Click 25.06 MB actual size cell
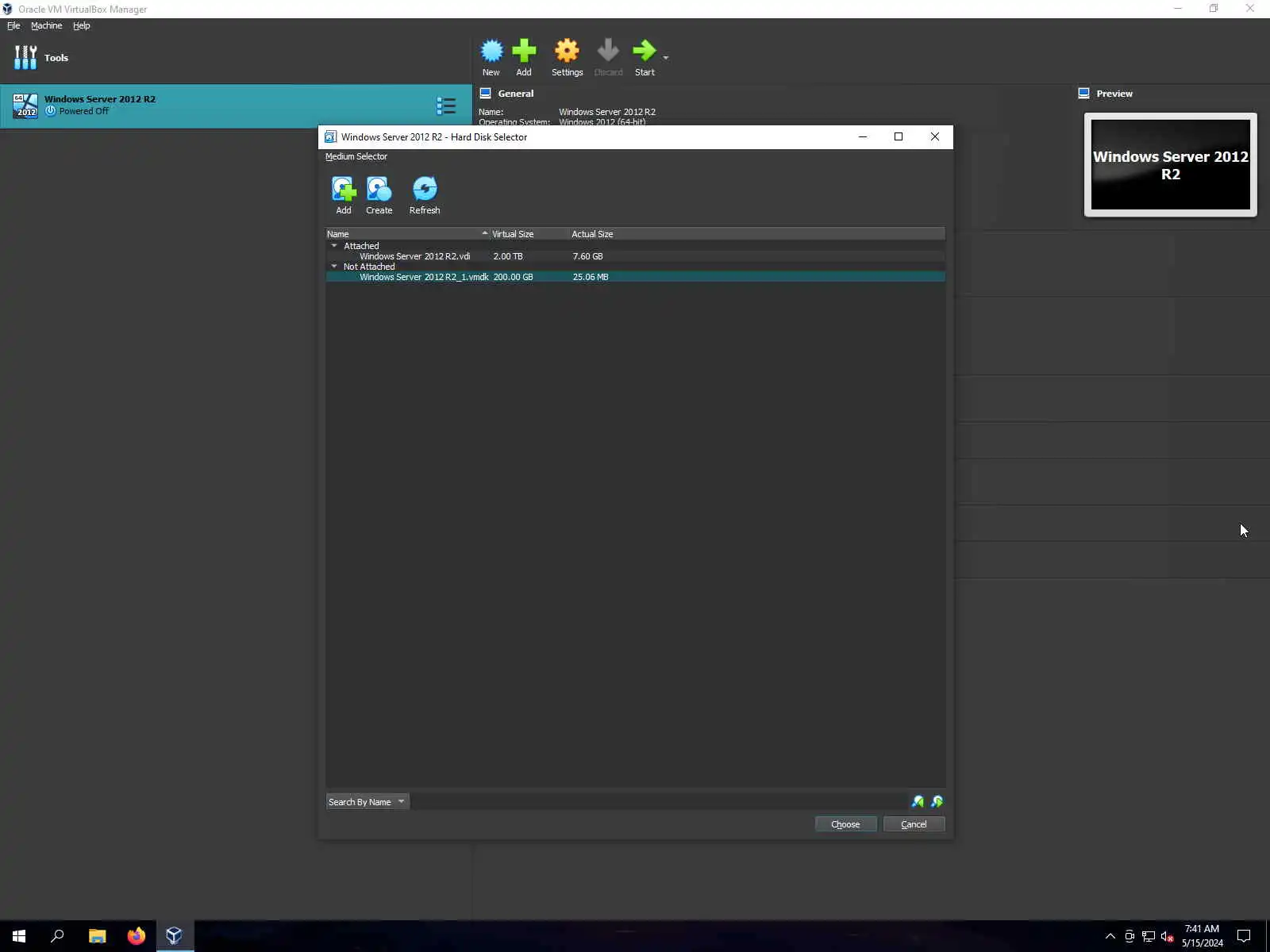 [591, 277]
